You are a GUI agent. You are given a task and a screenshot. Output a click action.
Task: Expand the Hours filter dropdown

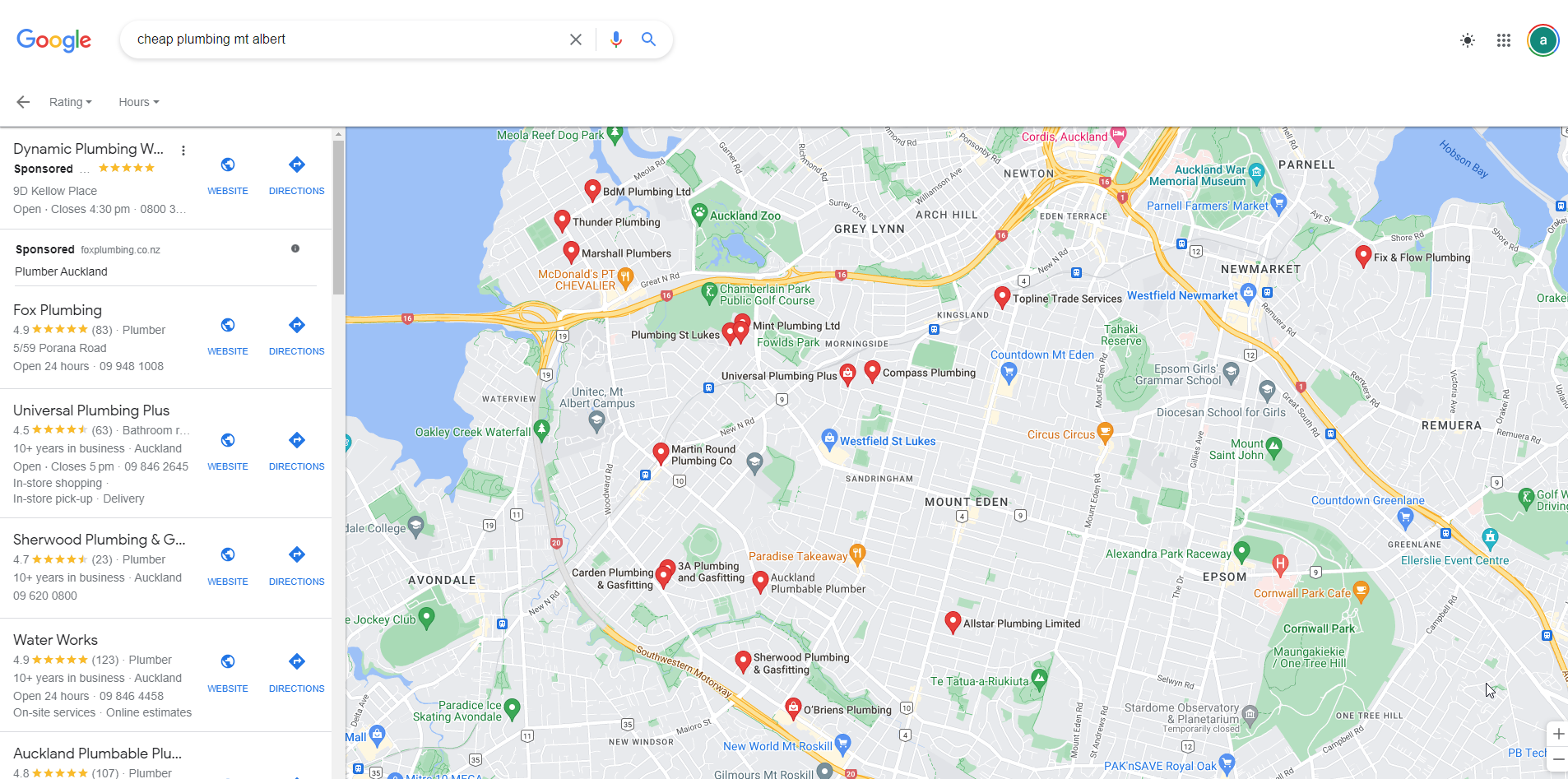(x=139, y=102)
